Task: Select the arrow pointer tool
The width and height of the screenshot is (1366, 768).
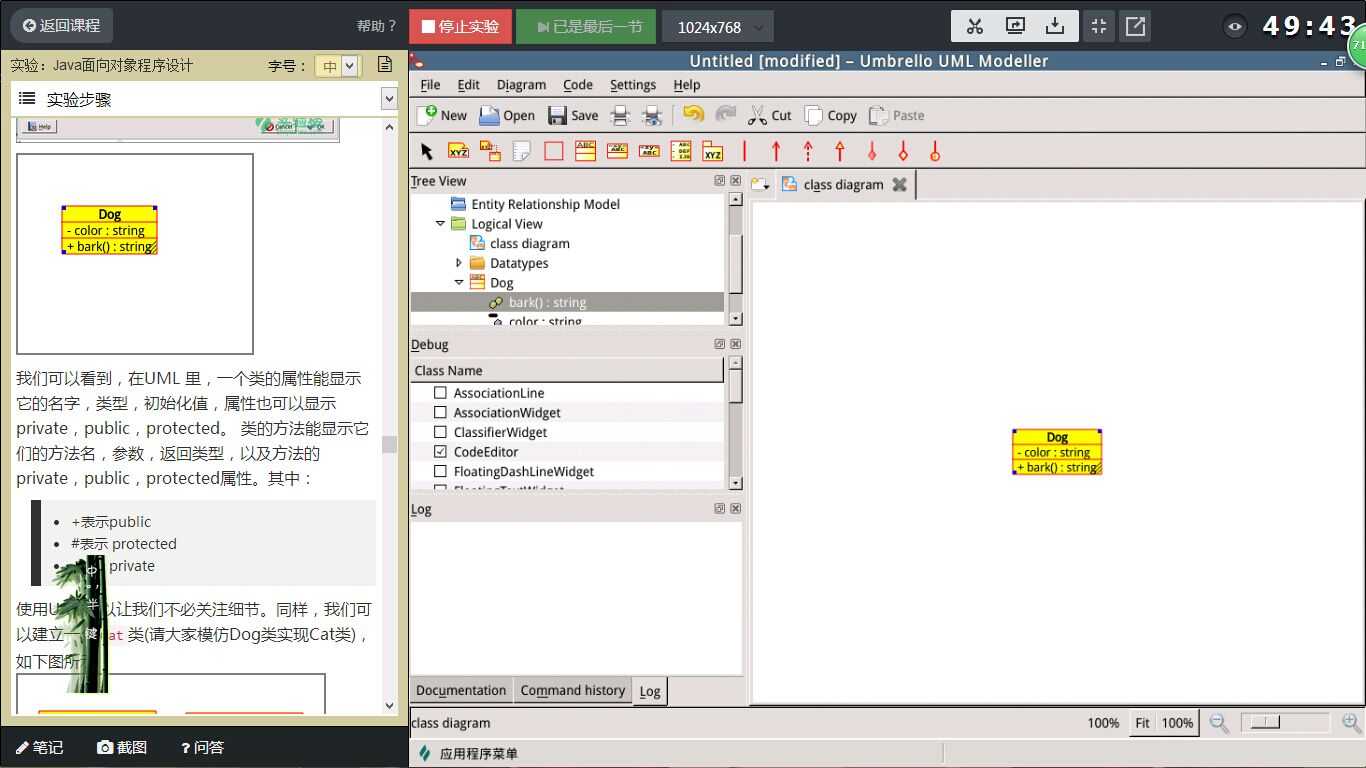Action: 427,151
